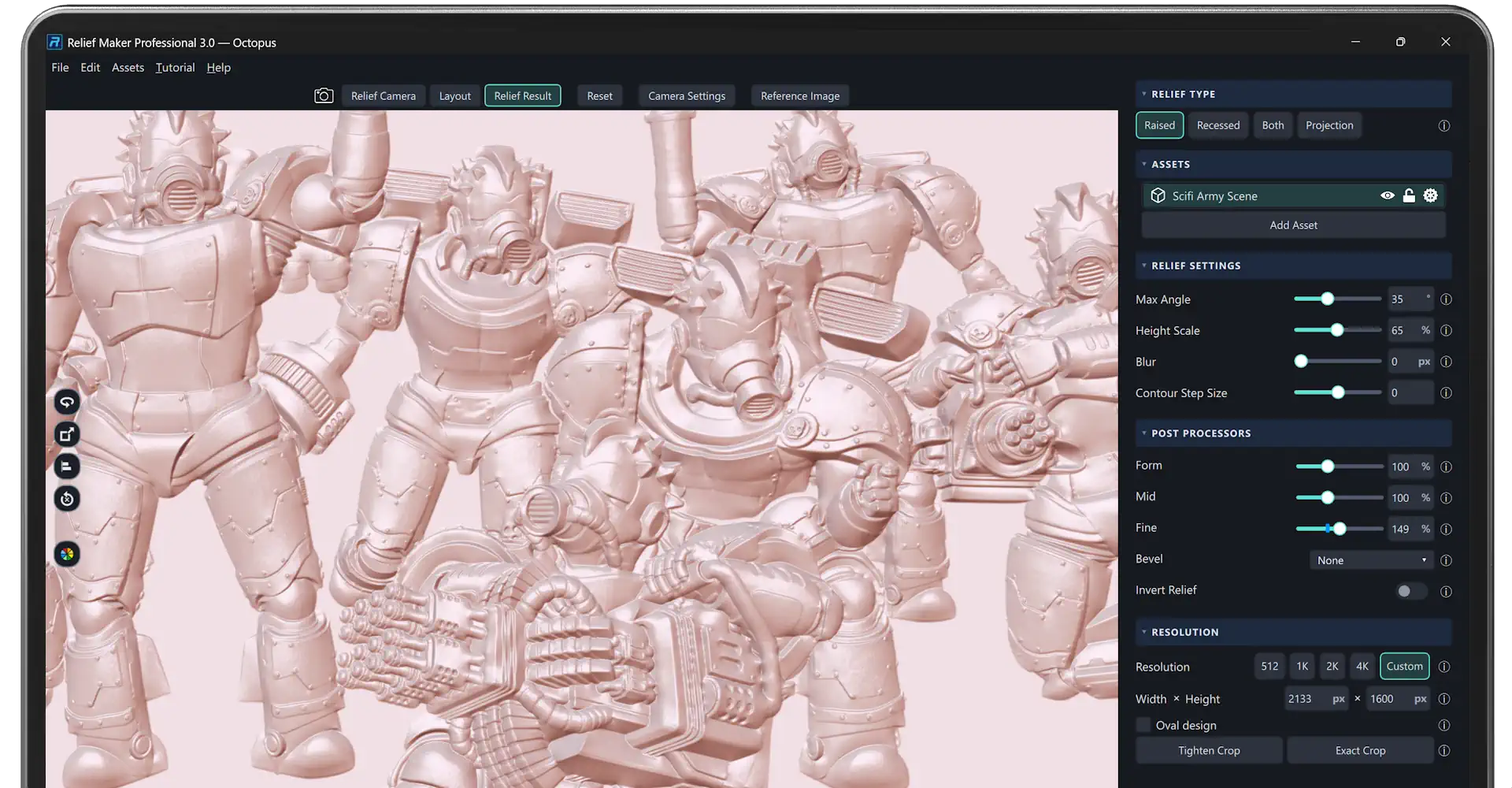Screen dimensions: 1512x788
Task: Click the color wheel icon
Action: (x=67, y=554)
